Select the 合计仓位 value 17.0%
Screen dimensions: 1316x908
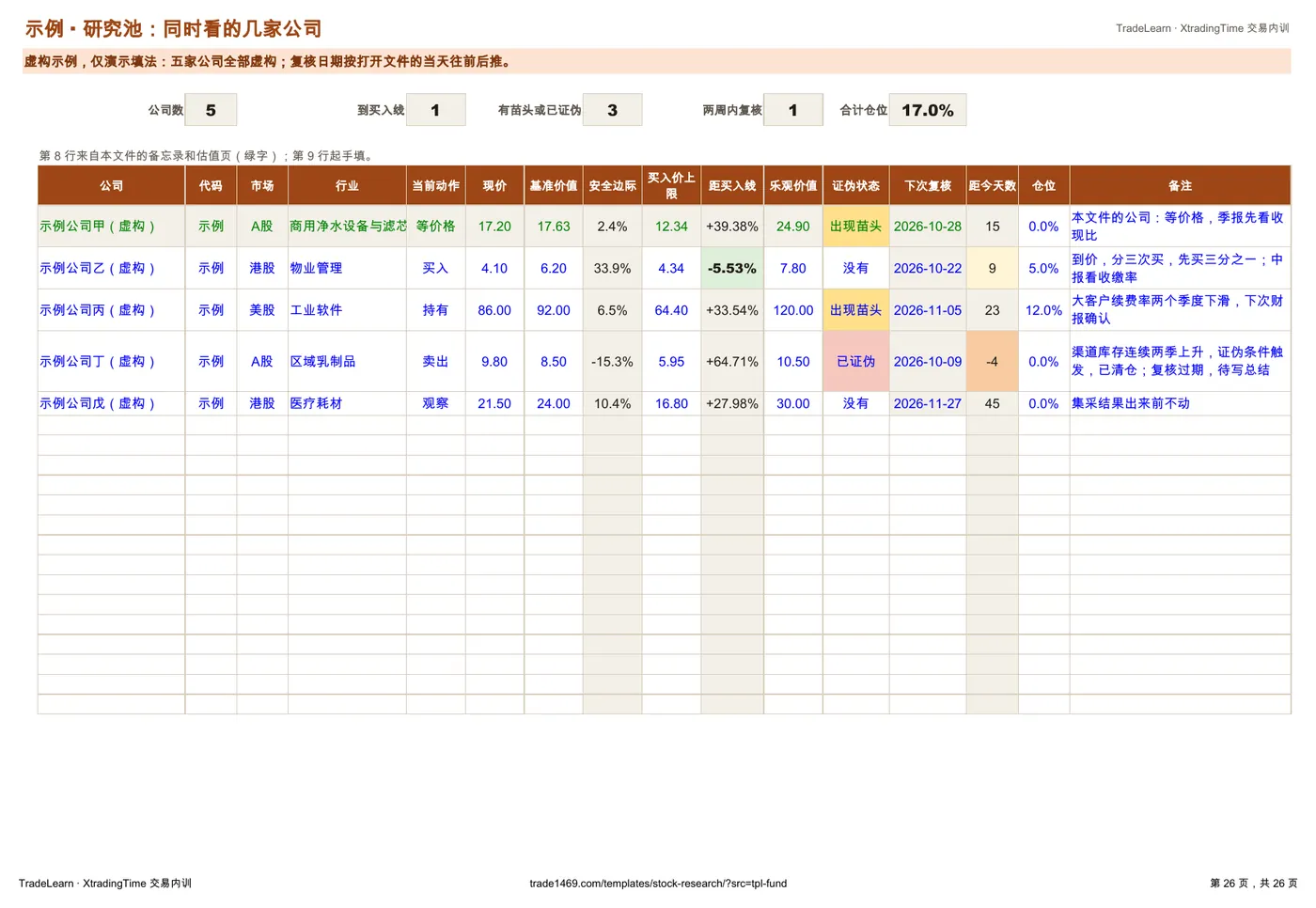(x=927, y=110)
